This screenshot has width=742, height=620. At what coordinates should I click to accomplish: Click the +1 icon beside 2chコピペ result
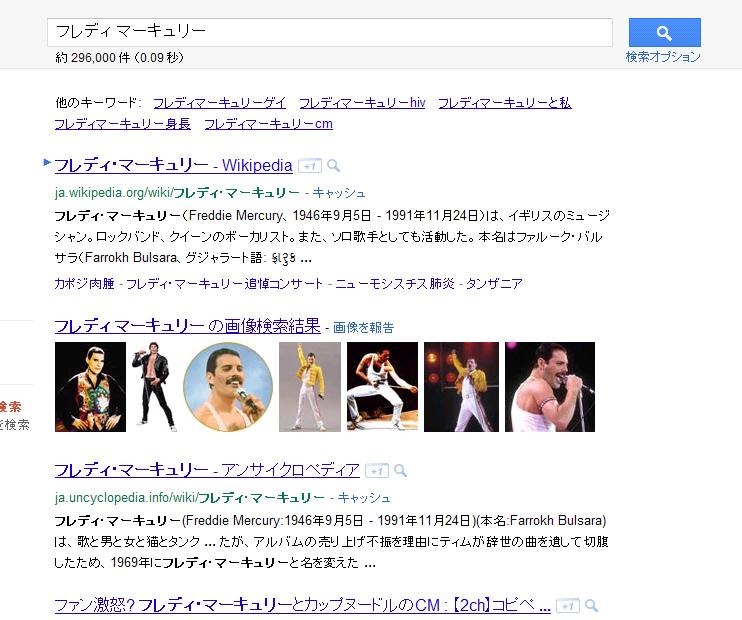(568, 606)
